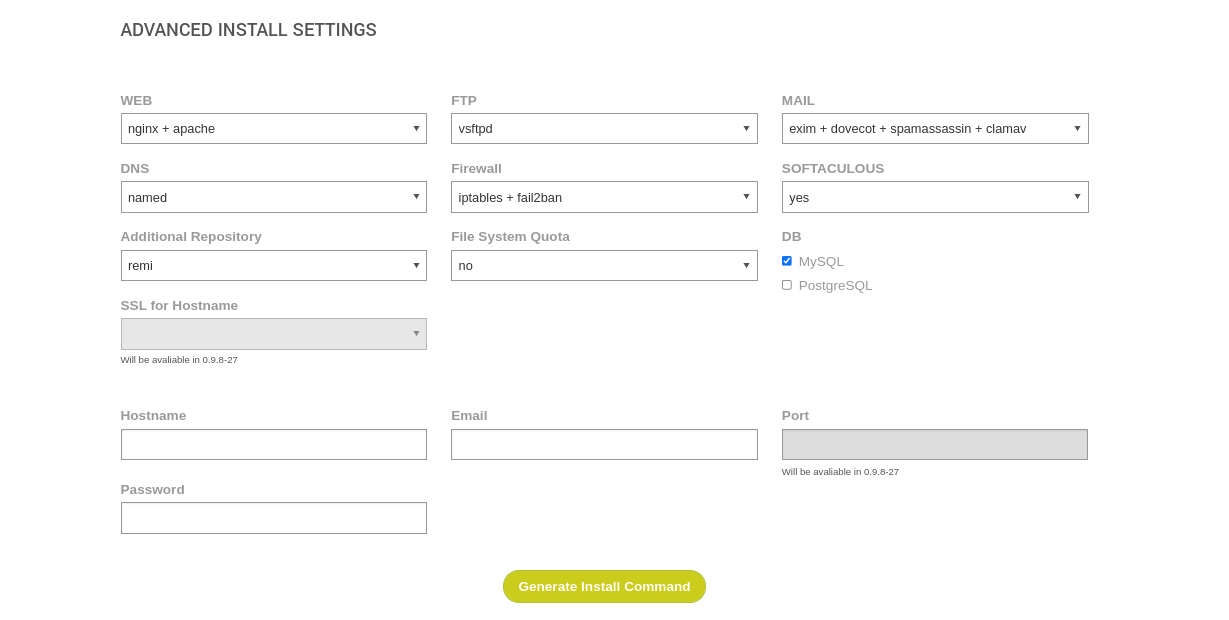Viewport: 1229px width, 620px height.
Task: Click the Password field label
Action: (152, 489)
